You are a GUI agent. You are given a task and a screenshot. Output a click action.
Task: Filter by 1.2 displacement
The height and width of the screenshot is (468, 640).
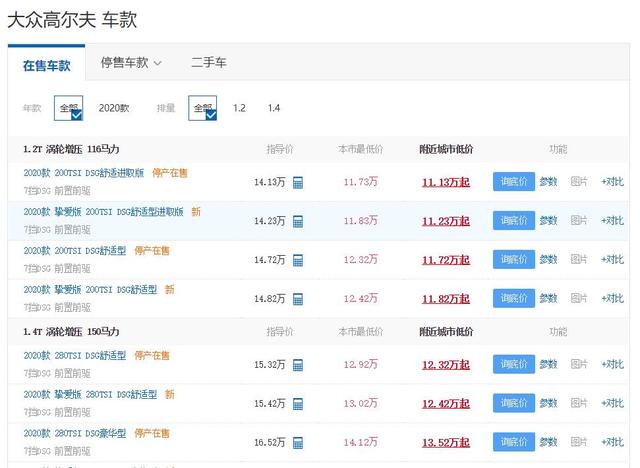pyautogui.click(x=239, y=108)
